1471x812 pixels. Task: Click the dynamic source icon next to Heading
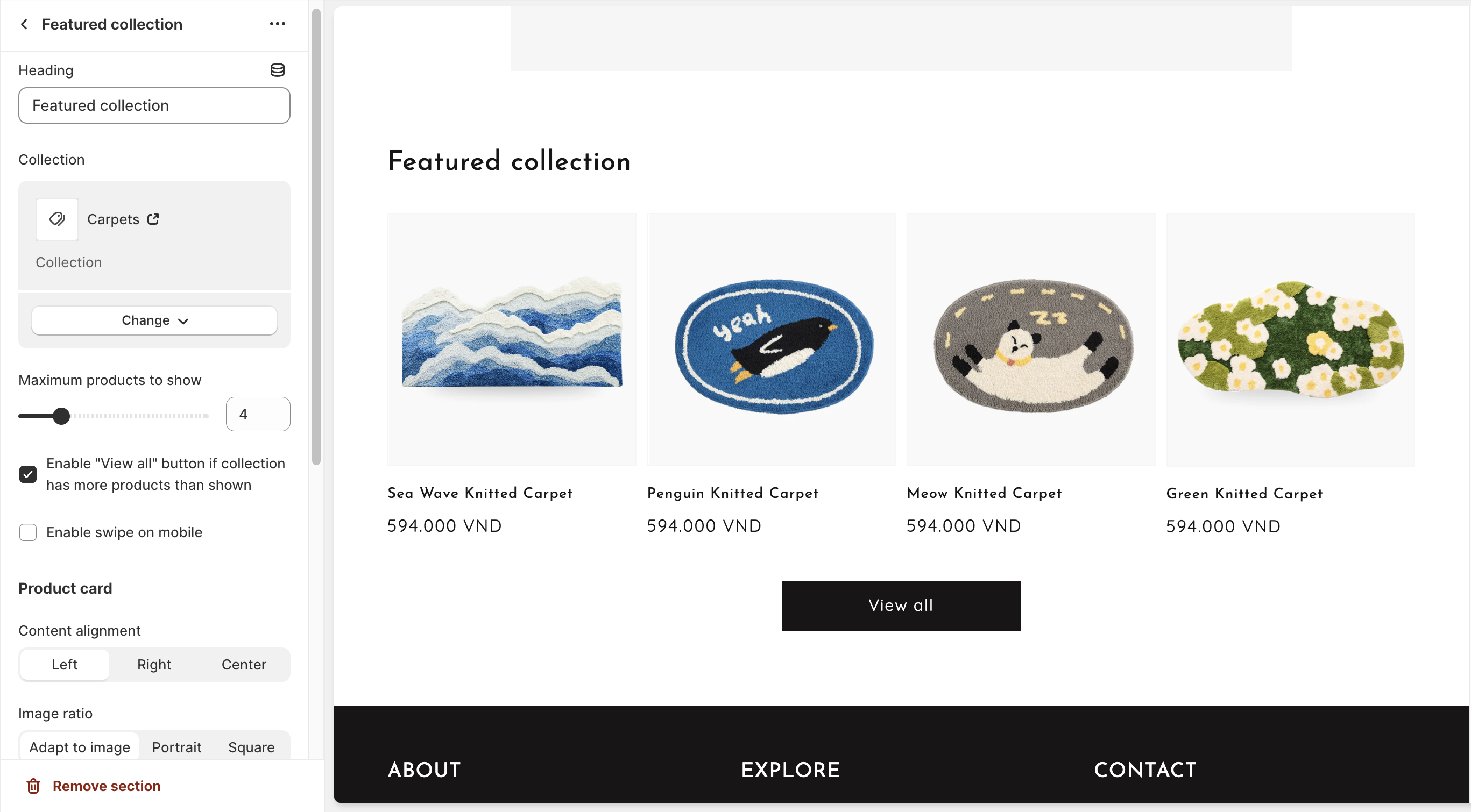tap(278, 70)
